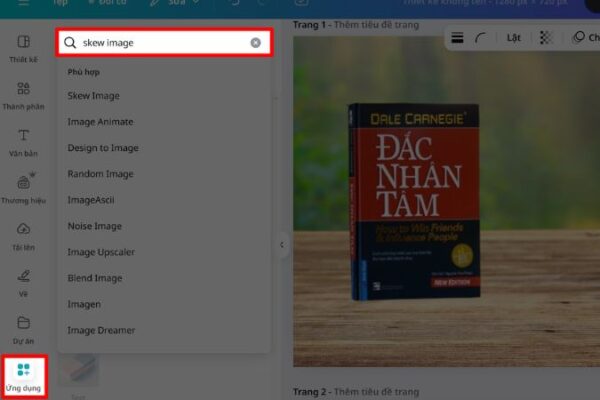The image size is (600, 400).
Task: Open the Thiết kế (Design) sidebar panel
Action: click(23, 48)
